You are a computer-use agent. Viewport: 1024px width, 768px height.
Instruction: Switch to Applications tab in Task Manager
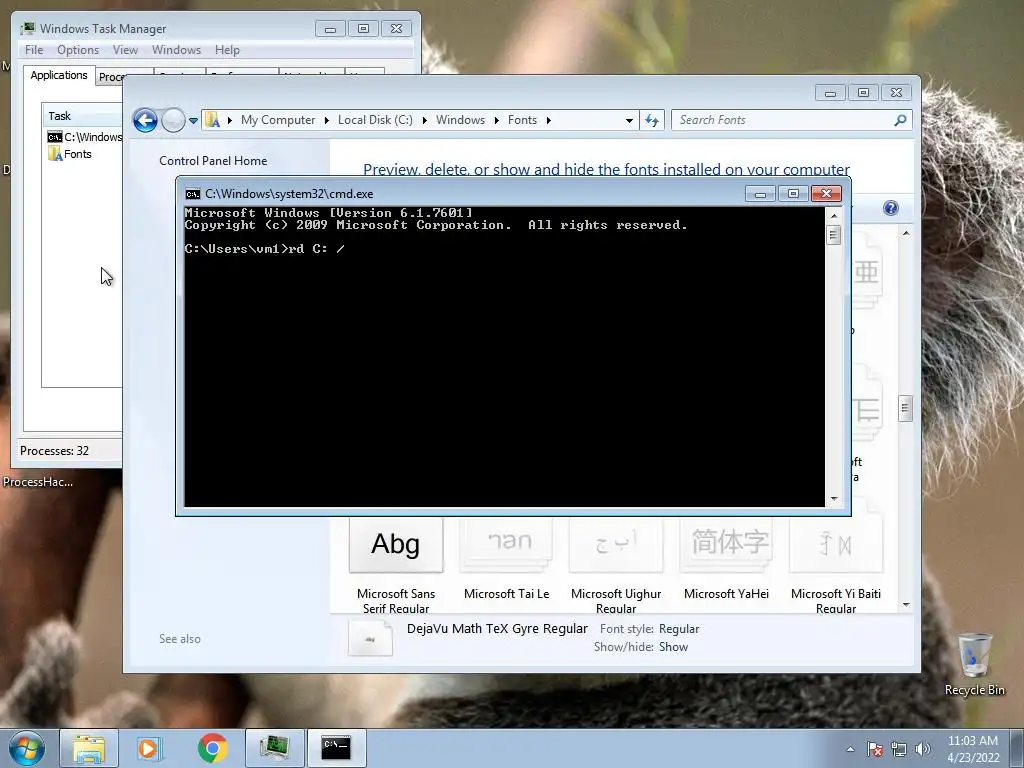point(59,75)
